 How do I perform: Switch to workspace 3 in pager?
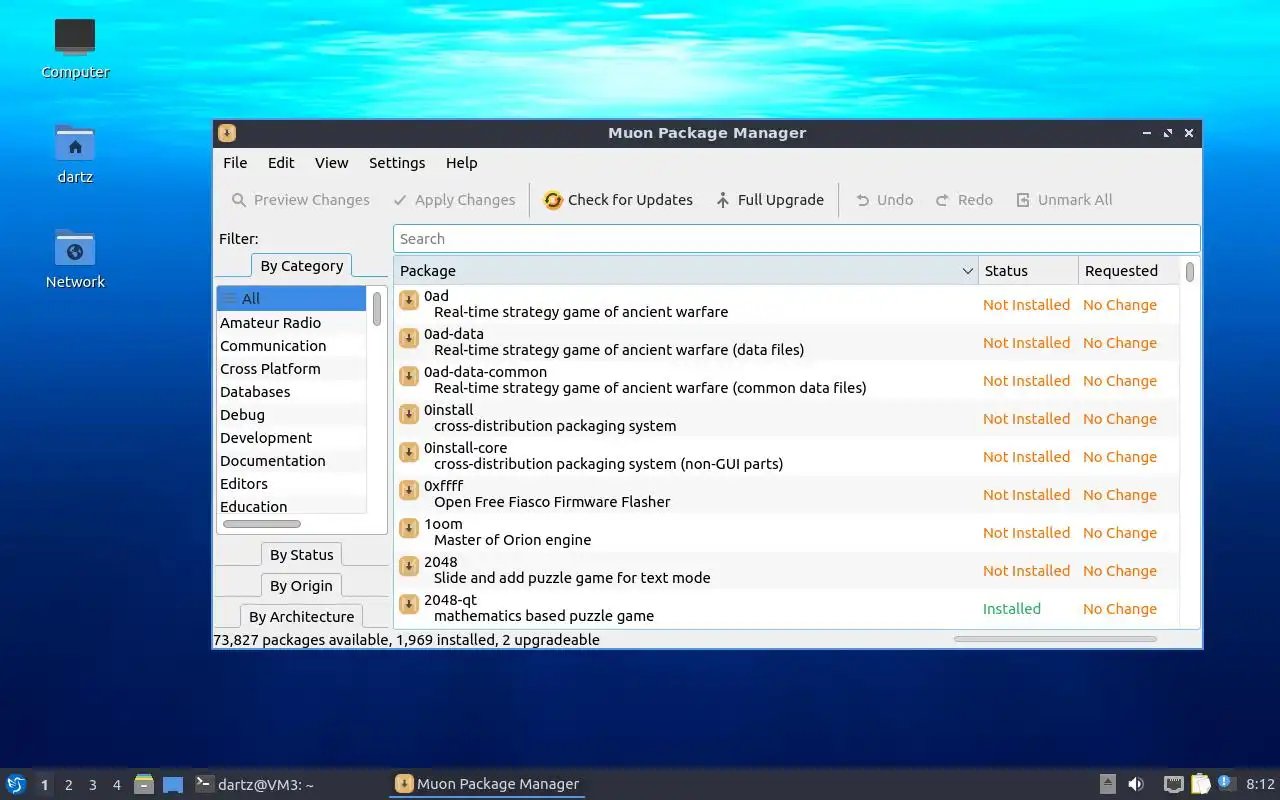tap(92, 785)
